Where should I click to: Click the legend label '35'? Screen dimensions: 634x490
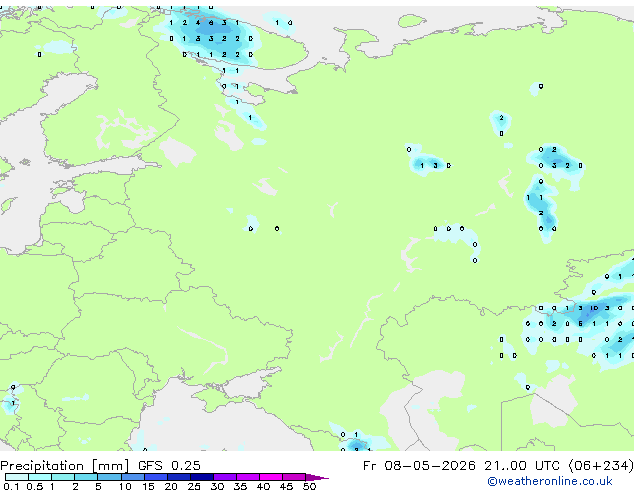[240, 486]
